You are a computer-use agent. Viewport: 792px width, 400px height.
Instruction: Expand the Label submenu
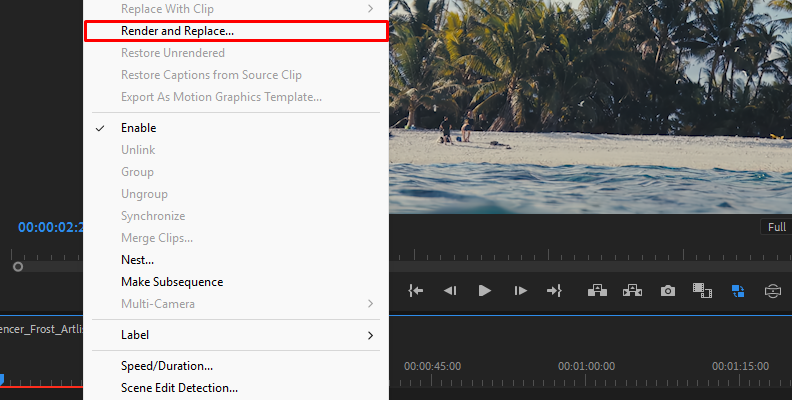coord(236,335)
